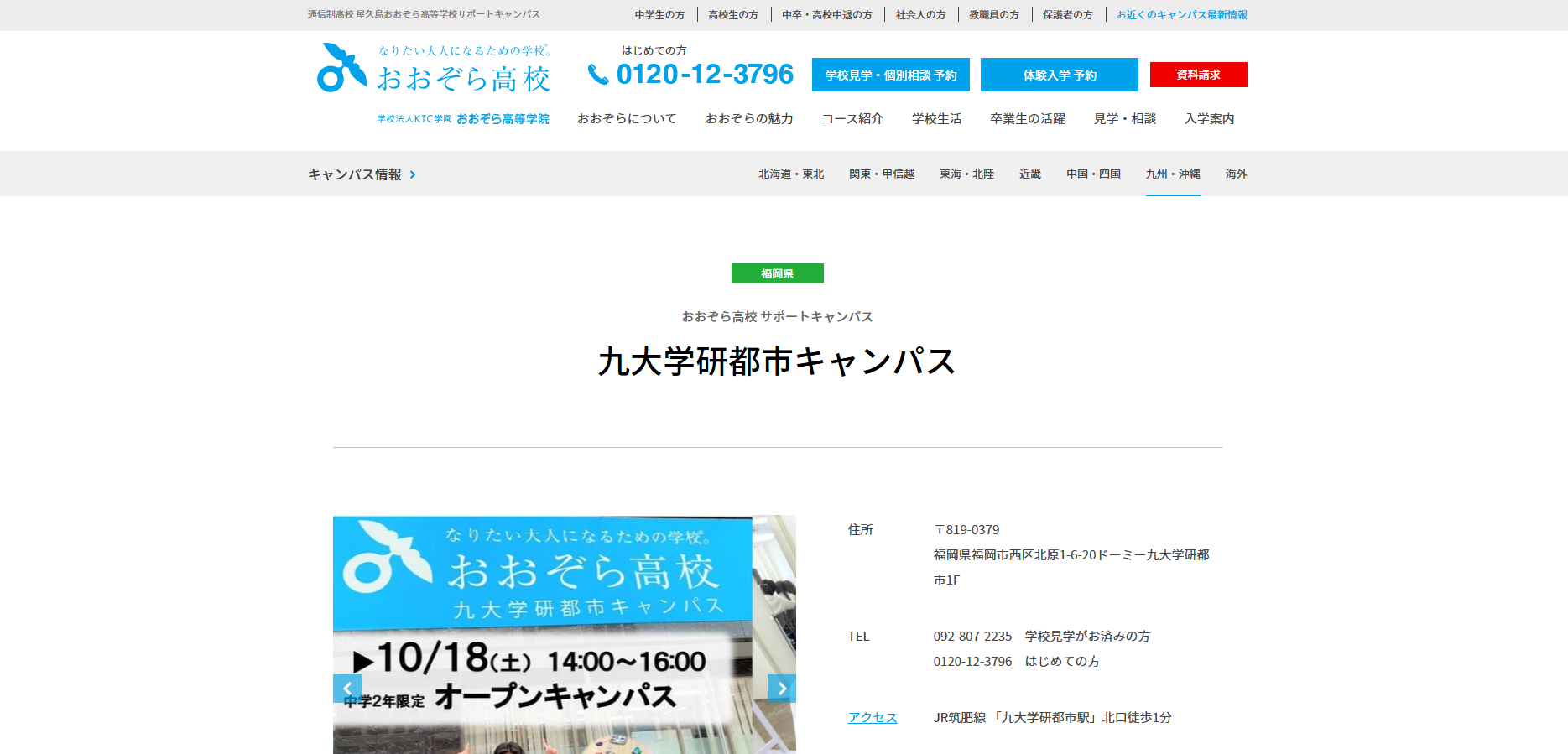Click the red 資料請求 button
1568x754 pixels.
(1199, 75)
